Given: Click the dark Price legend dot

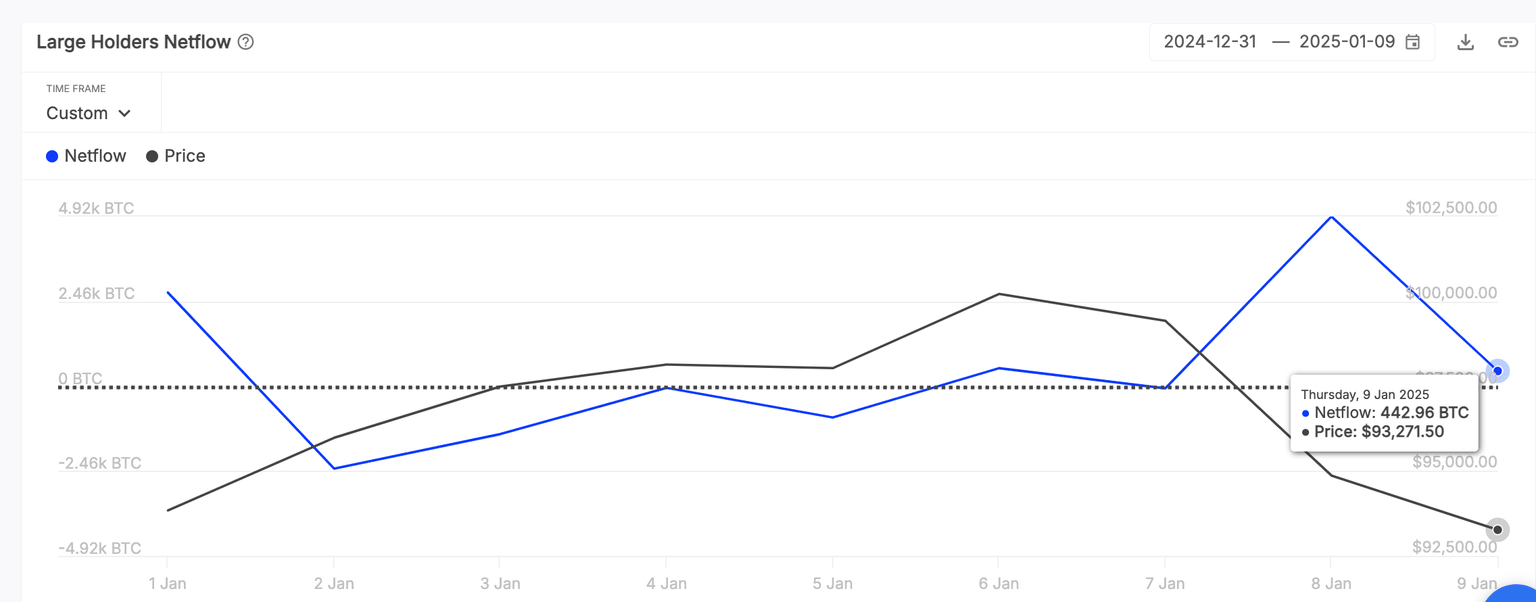Looking at the screenshot, I should (x=152, y=157).
